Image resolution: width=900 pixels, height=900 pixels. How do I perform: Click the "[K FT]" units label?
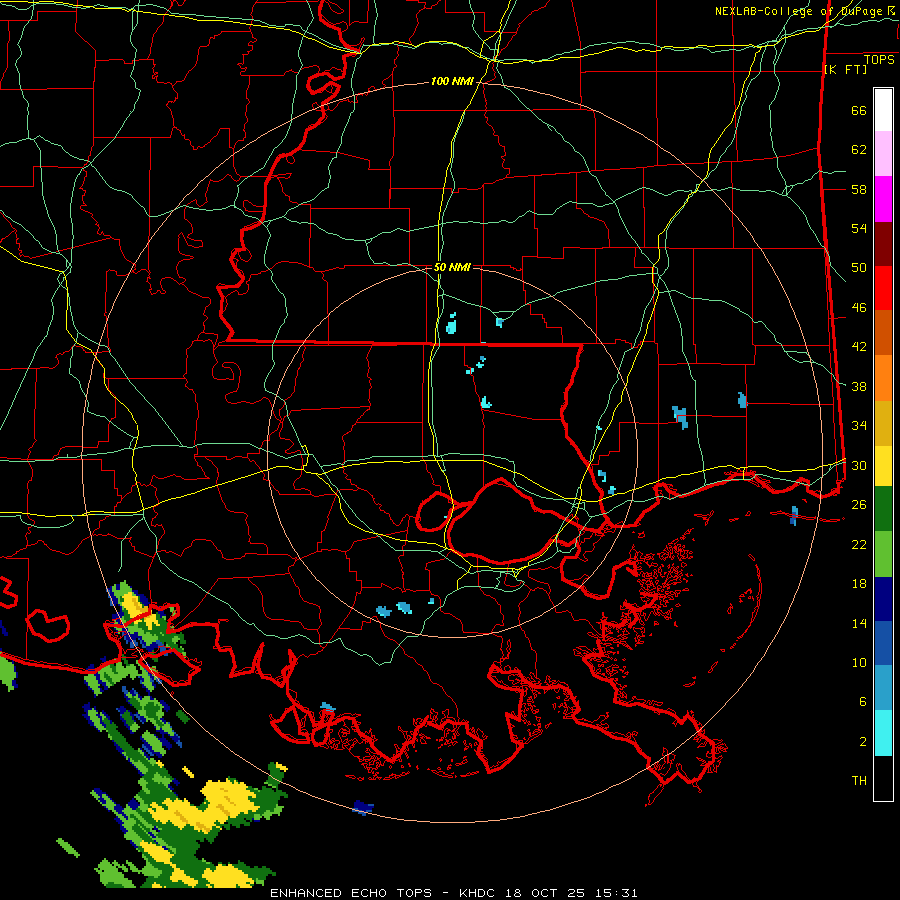pyautogui.click(x=845, y=69)
